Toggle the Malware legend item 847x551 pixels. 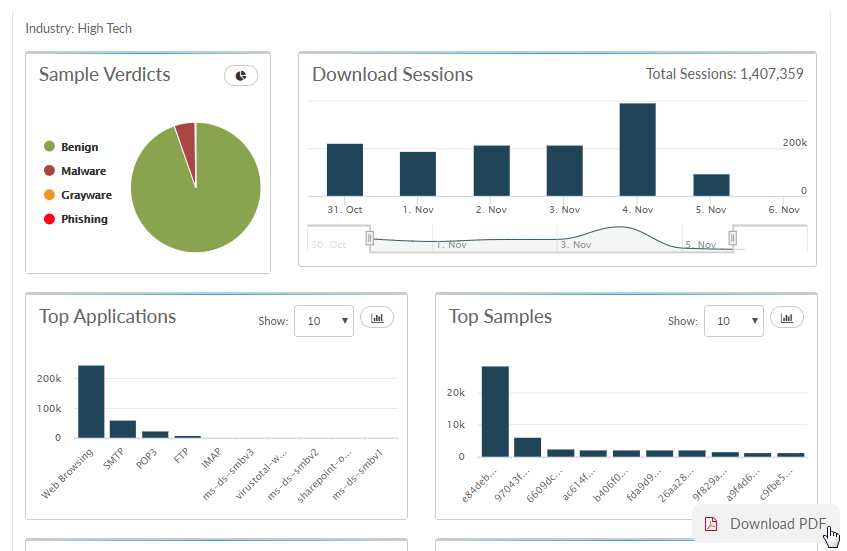82,171
